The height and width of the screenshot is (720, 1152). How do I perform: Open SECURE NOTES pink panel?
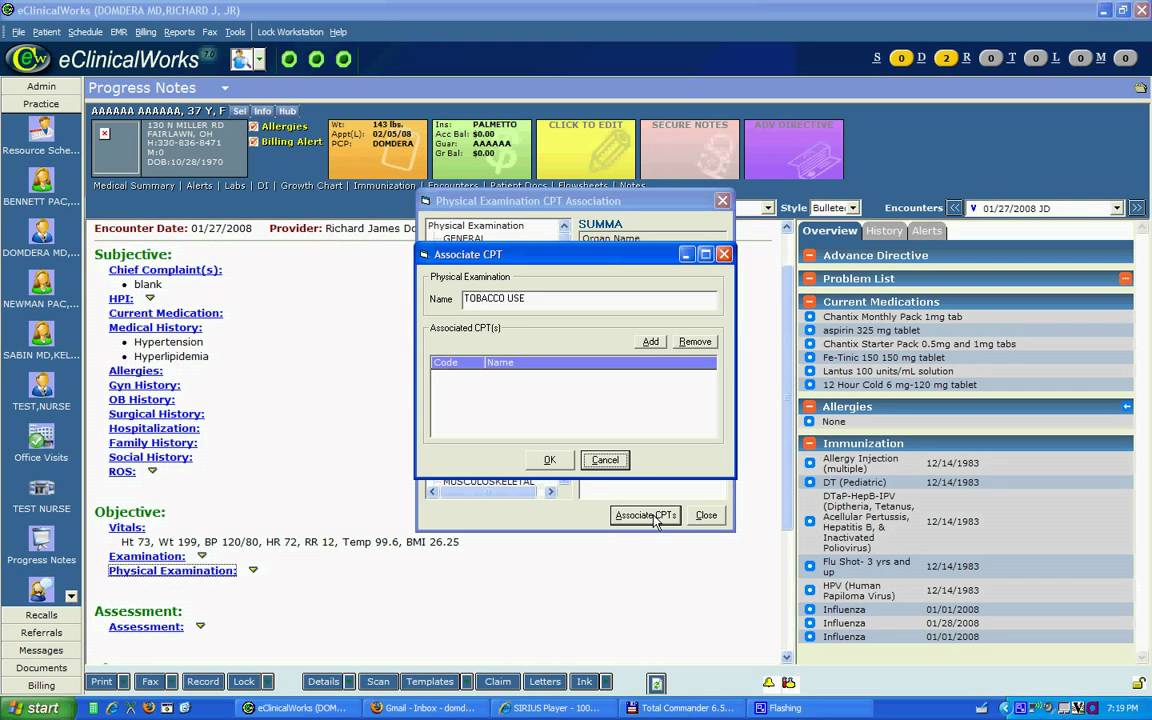tap(690, 149)
